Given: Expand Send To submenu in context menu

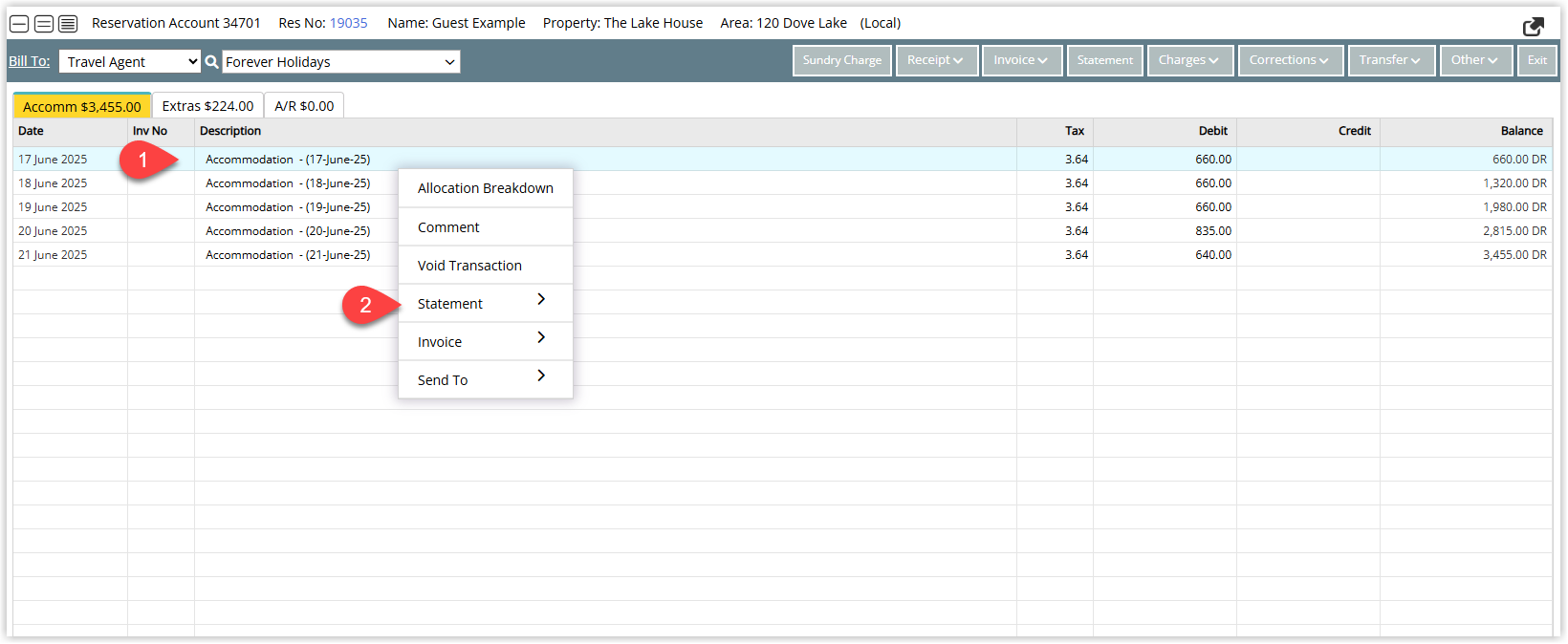Looking at the screenshot, I should (x=486, y=380).
